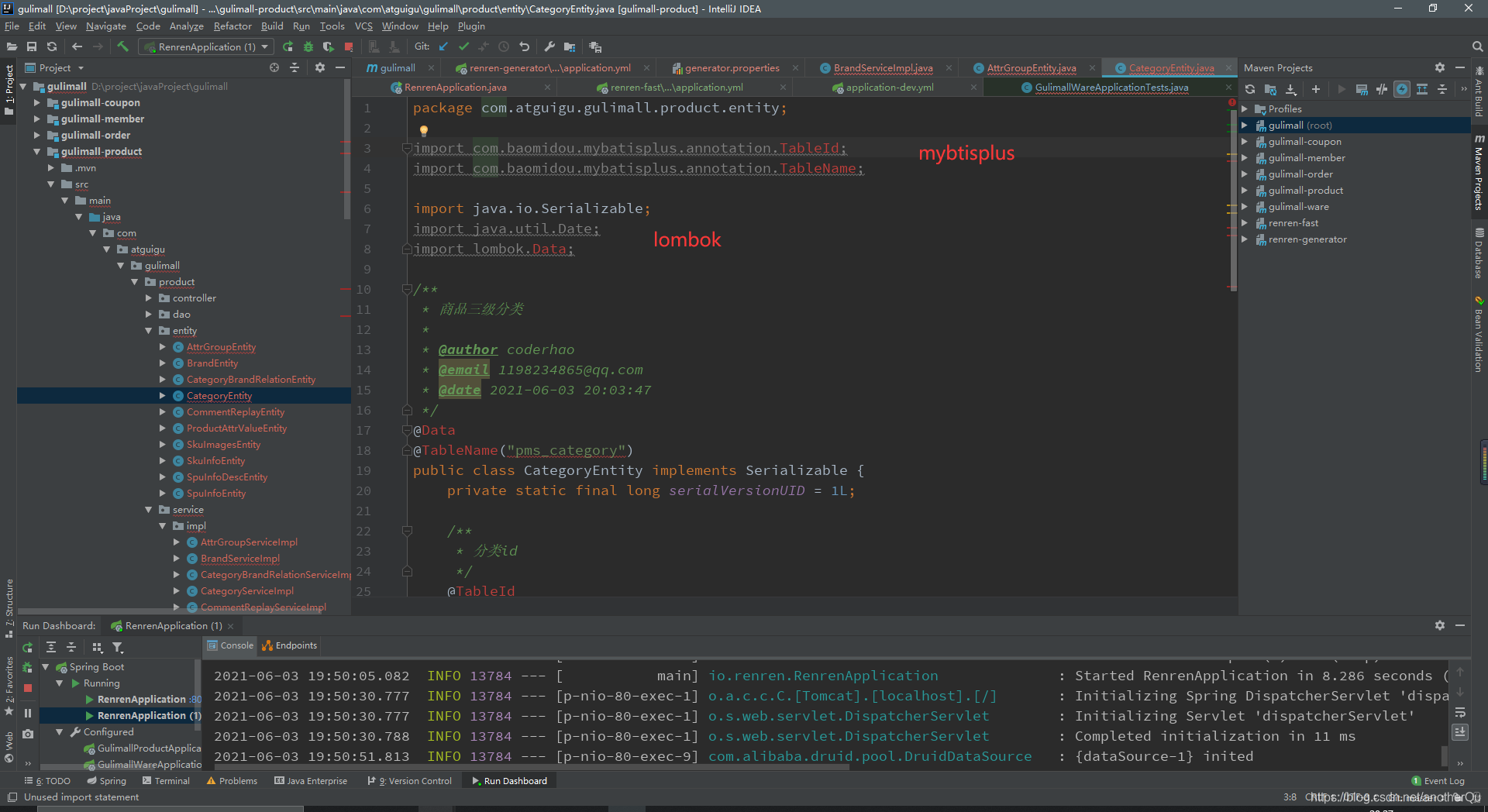Download sources and documentation in Maven panel
The height and width of the screenshot is (812, 1488).
coord(1290,89)
